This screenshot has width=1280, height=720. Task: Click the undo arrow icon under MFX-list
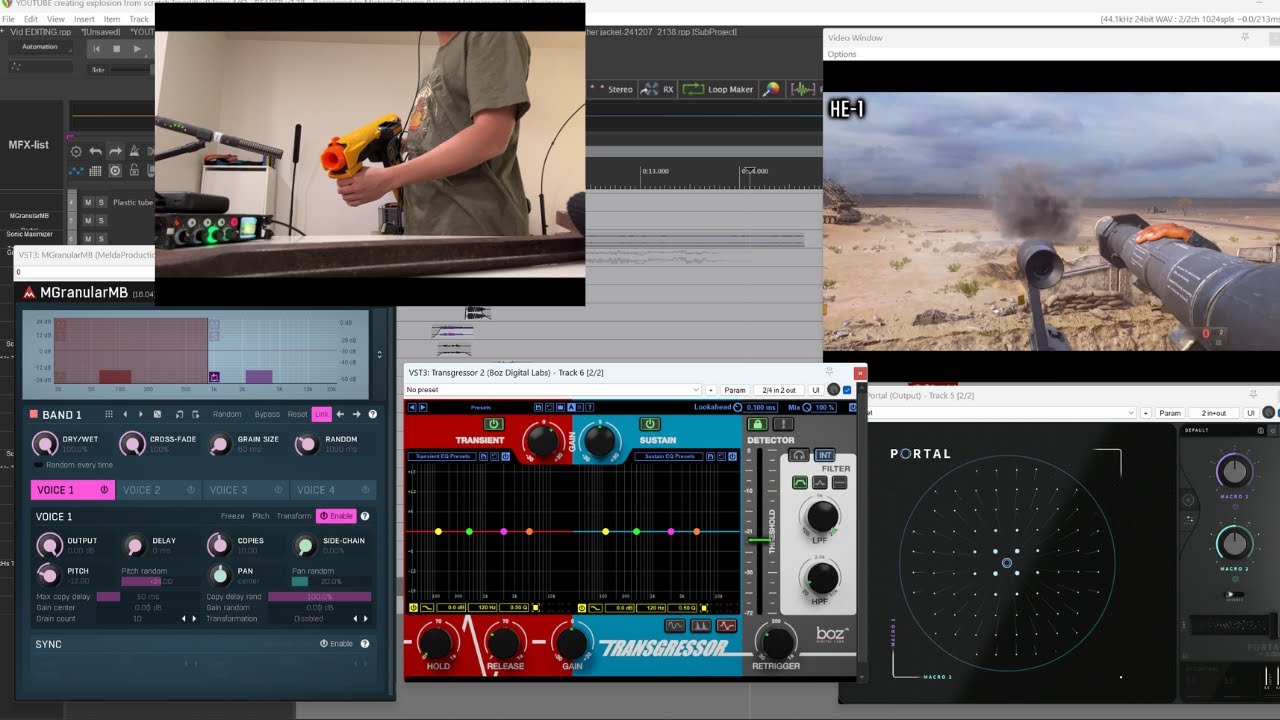(x=95, y=151)
